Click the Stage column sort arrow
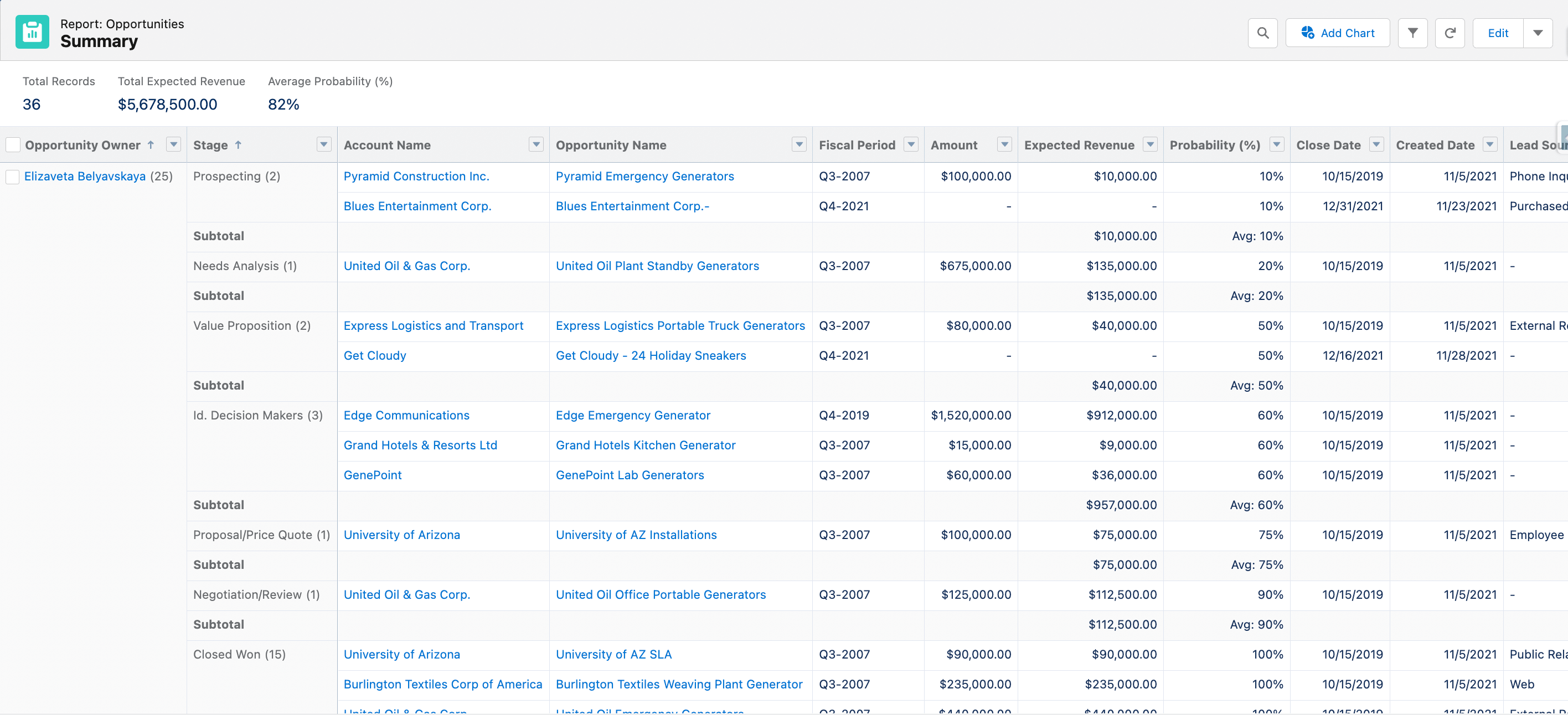This screenshot has height=715, width=1568. (x=238, y=145)
